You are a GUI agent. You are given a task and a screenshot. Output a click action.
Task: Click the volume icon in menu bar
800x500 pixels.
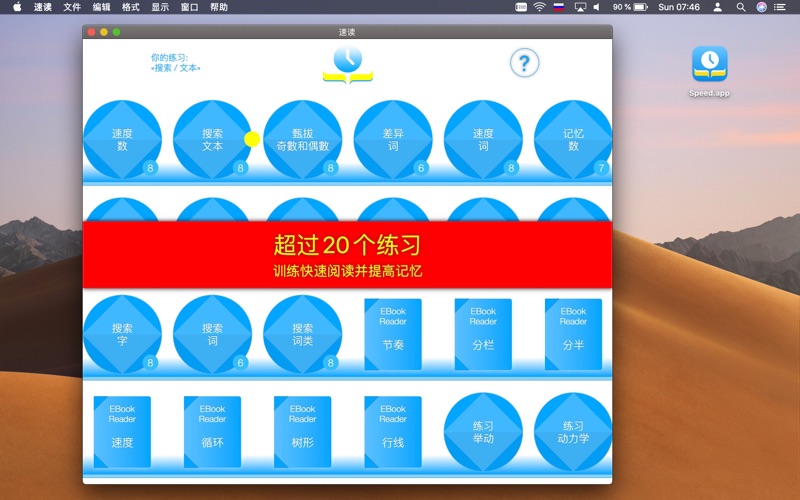click(596, 7)
